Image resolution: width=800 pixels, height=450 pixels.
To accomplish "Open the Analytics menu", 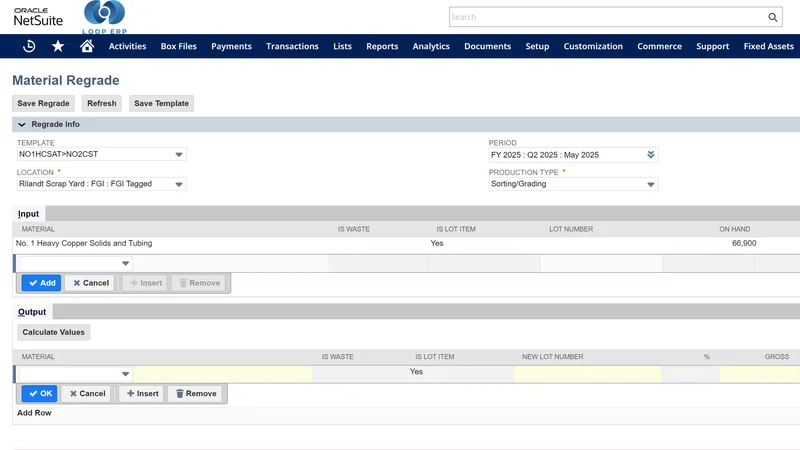I will coord(431,46).
